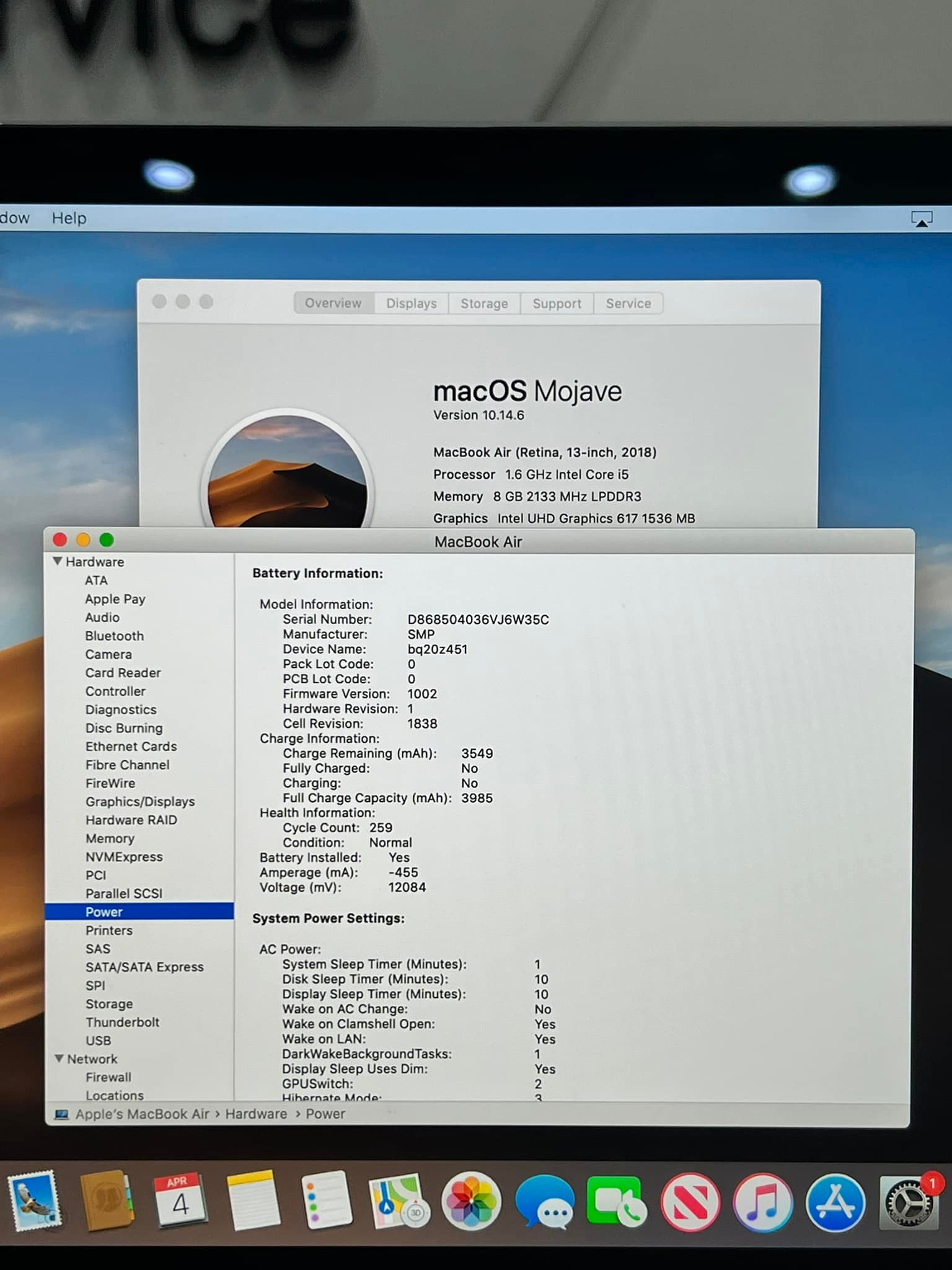Open System Preferences with update badge

tap(907, 1202)
